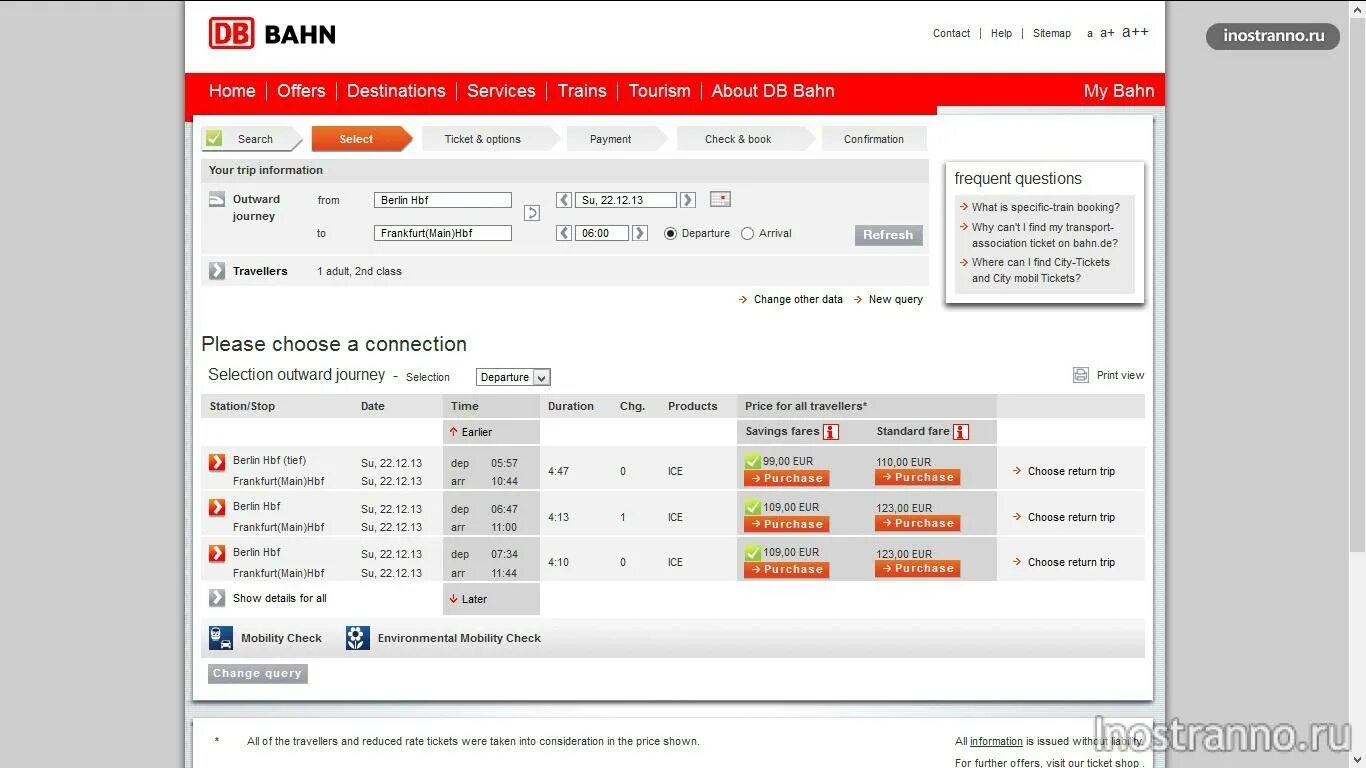Open the Contact link

click(x=951, y=33)
